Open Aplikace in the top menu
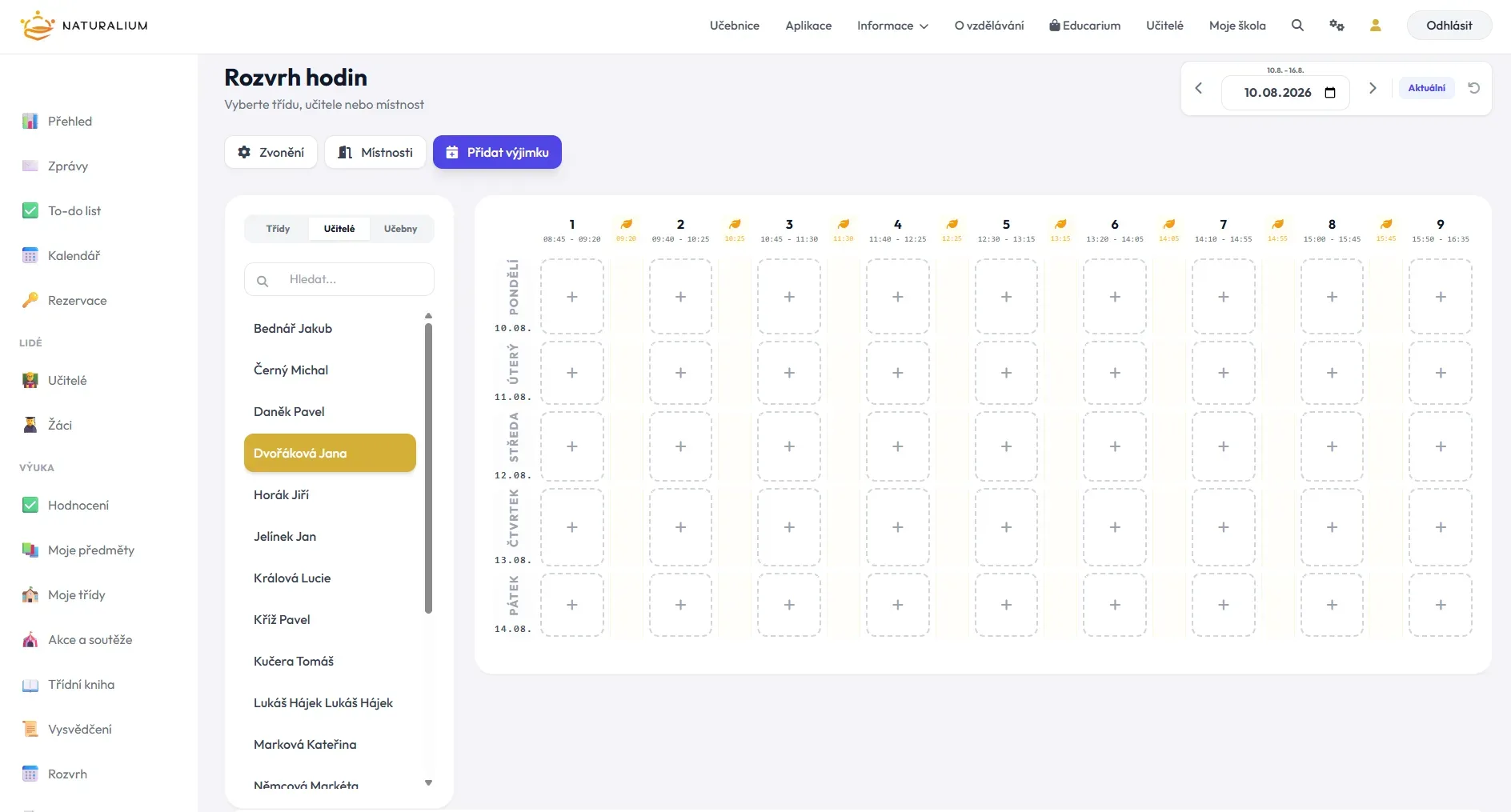Image resolution: width=1511 pixels, height=812 pixels. (x=808, y=26)
